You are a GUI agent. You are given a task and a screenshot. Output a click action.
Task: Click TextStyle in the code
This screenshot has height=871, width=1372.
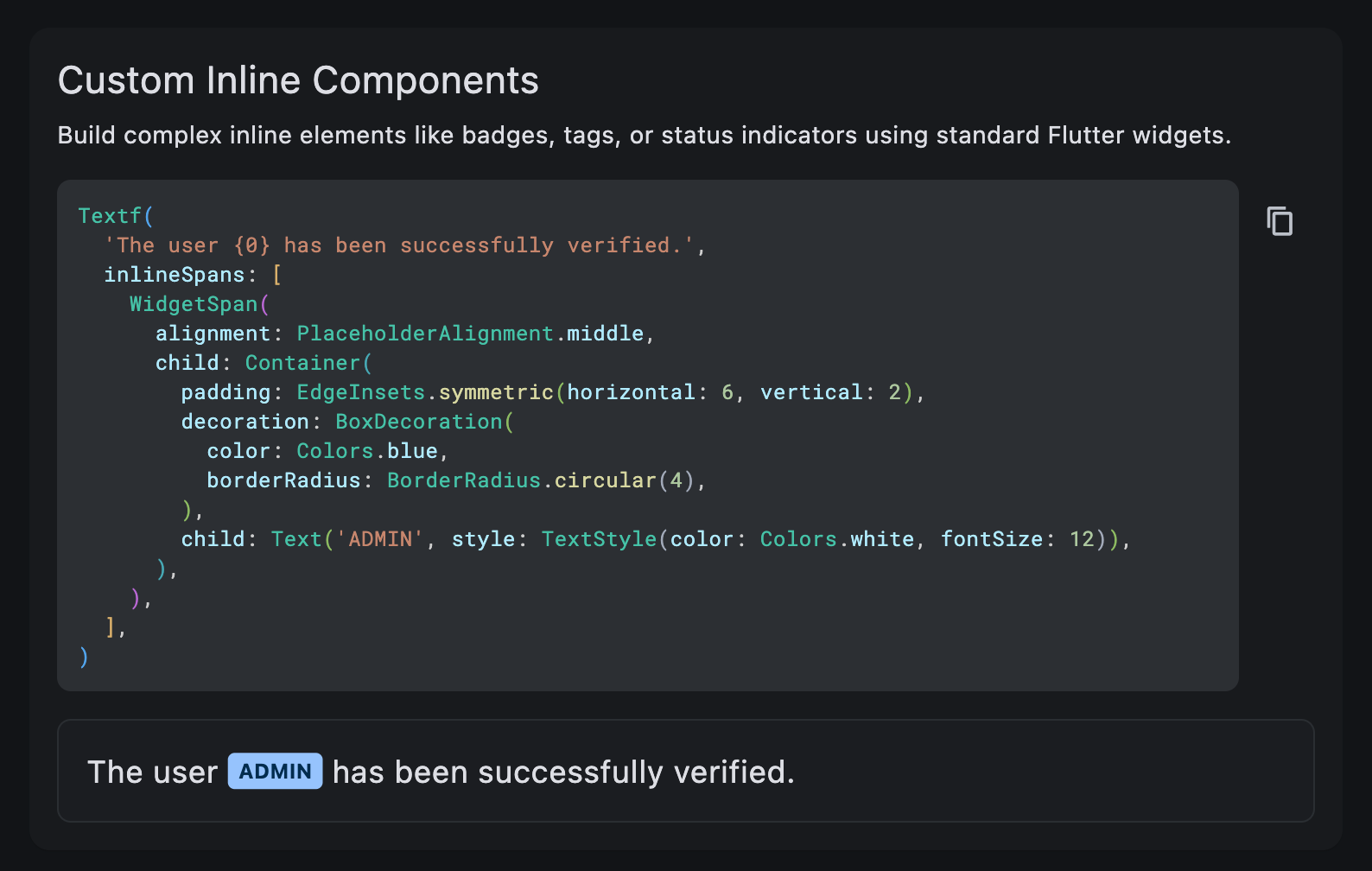[599, 539]
